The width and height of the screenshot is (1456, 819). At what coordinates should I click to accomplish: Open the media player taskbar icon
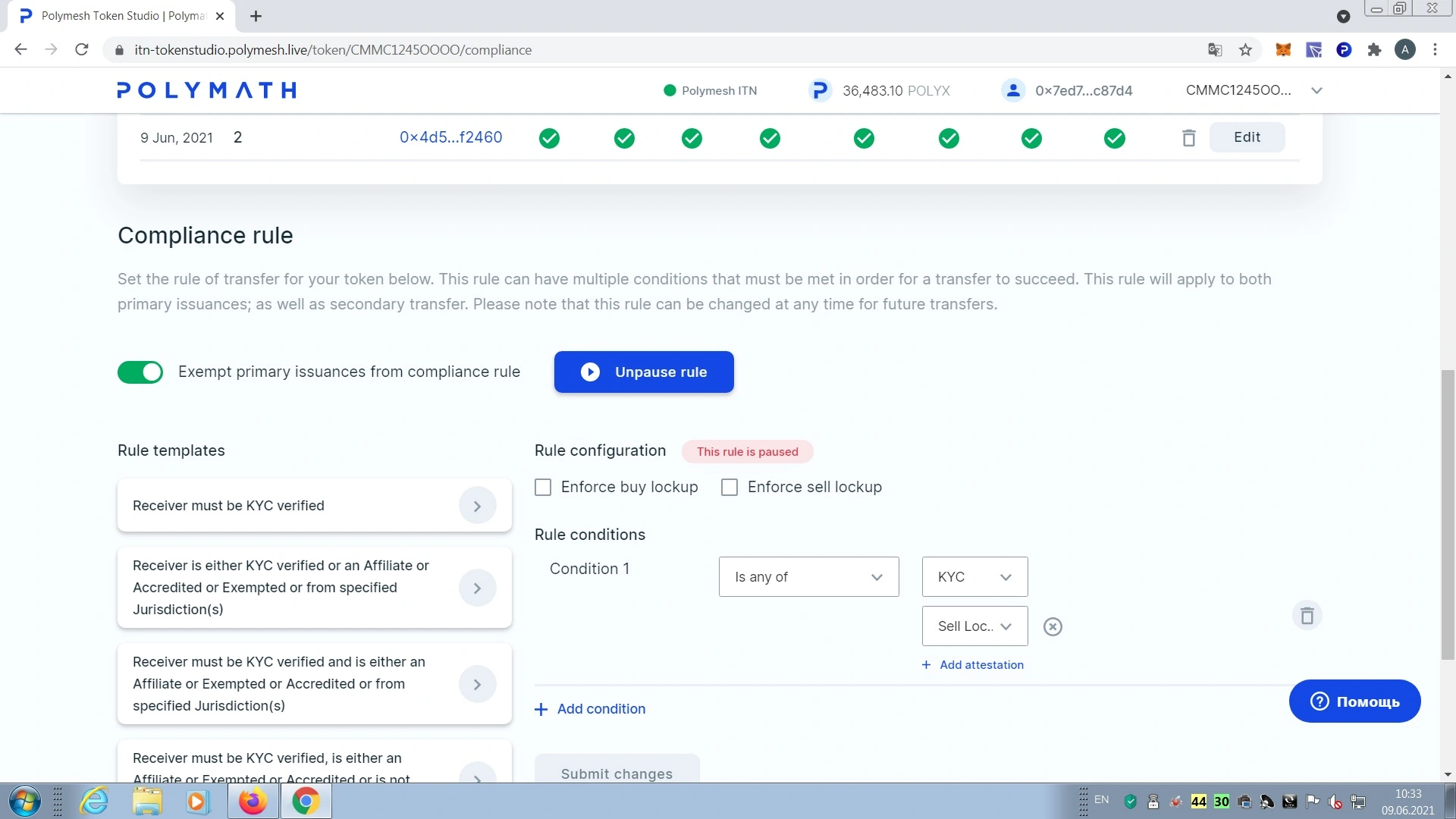click(x=197, y=802)
